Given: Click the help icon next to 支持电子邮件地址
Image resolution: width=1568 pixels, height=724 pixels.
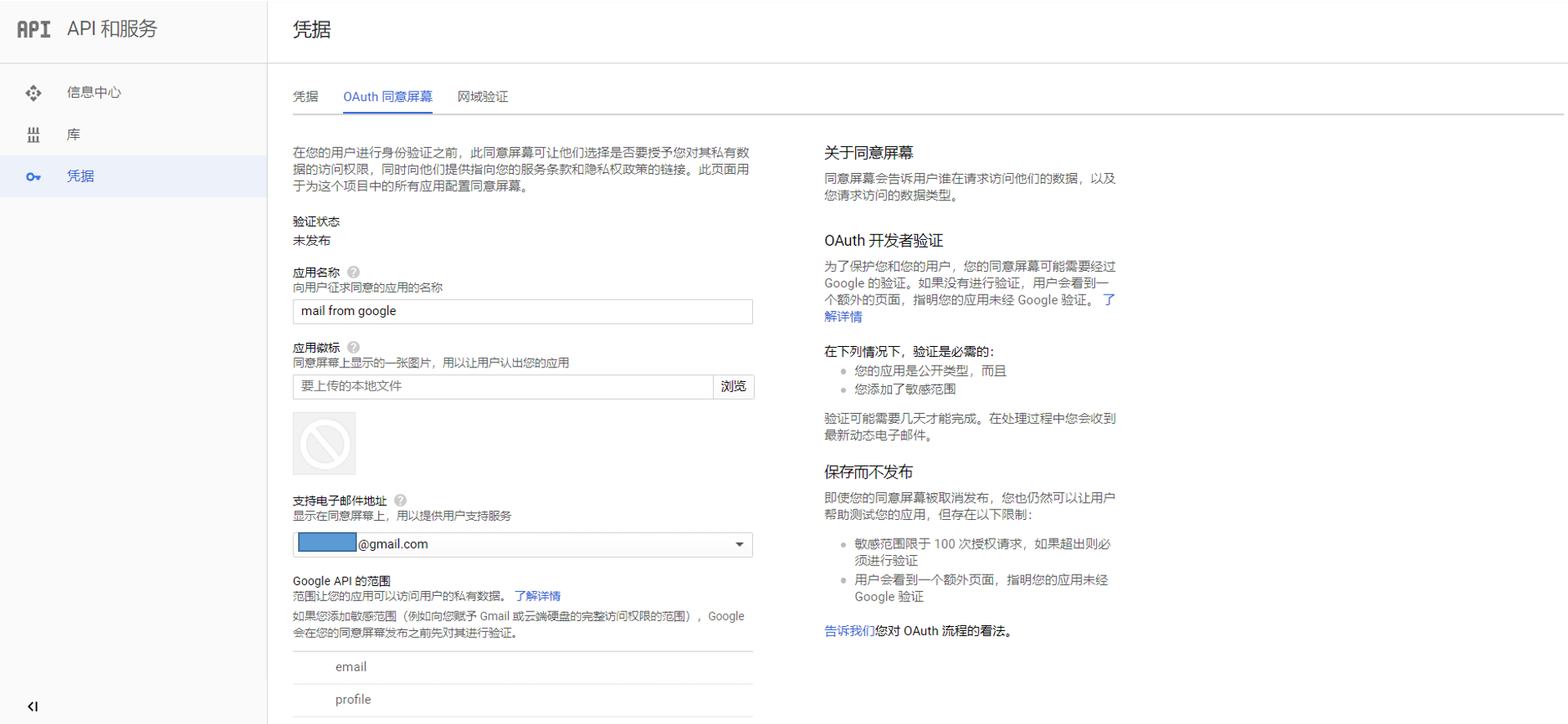Looking at the screenshot, I should (x=400, y=500).
